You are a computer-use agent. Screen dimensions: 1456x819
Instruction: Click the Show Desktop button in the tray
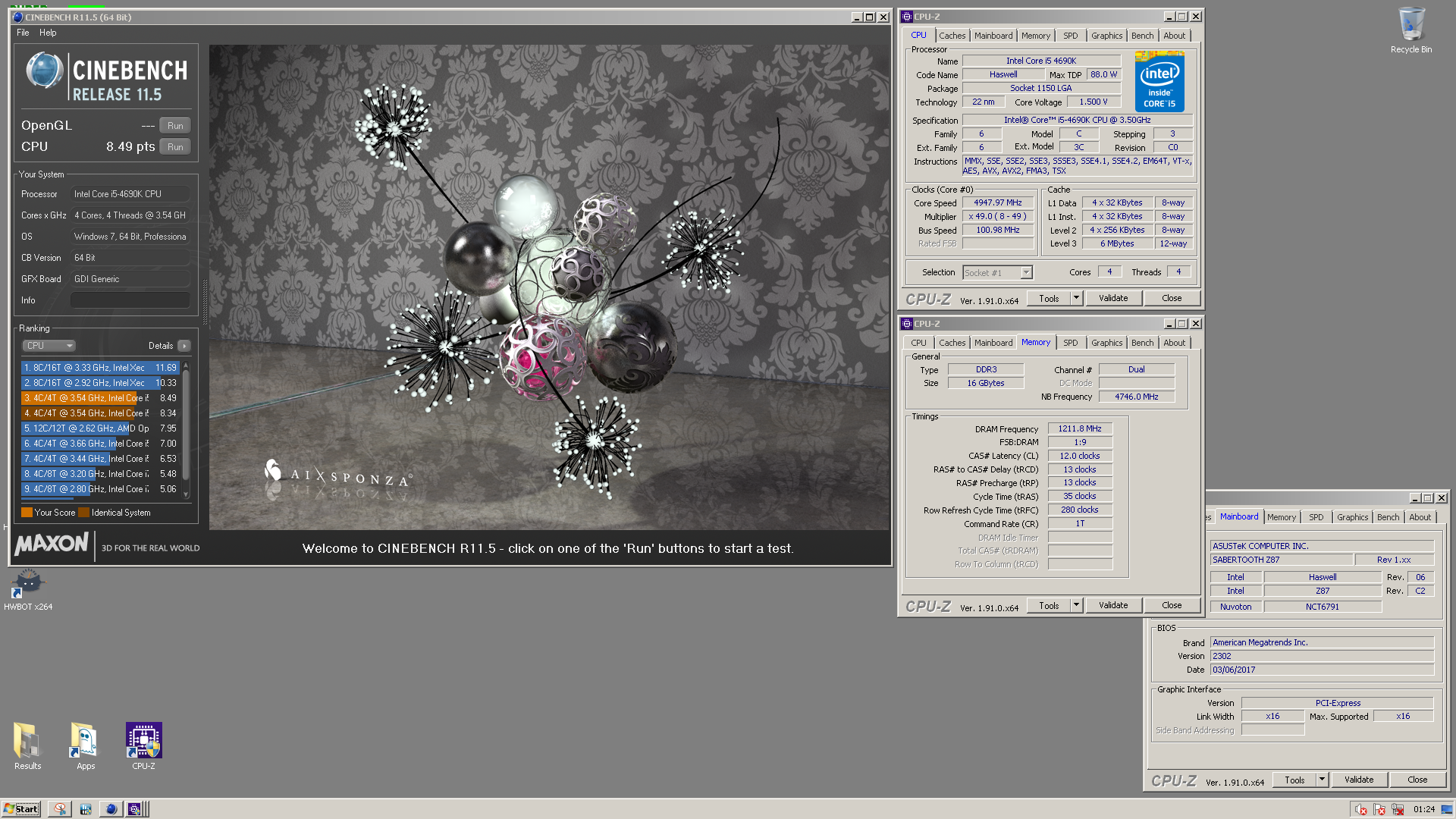coord(1447,809)
